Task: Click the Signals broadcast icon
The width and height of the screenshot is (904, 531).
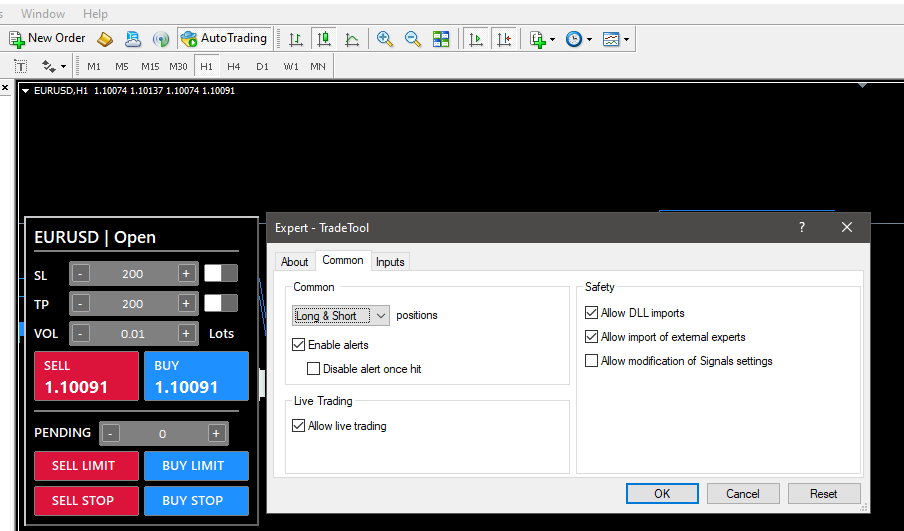Action: click(x=161, y=39)
